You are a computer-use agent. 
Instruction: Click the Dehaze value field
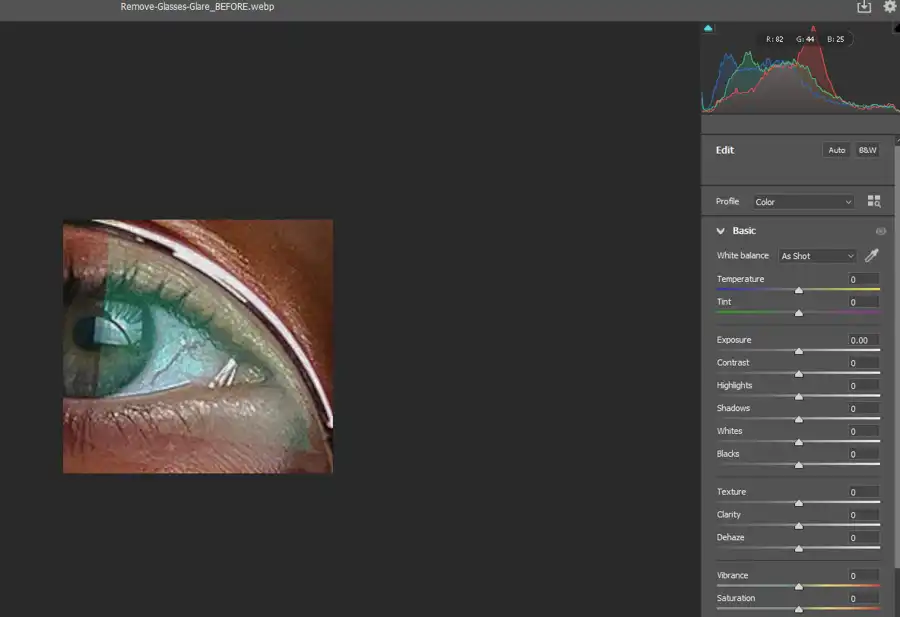(x=863, y=538)
